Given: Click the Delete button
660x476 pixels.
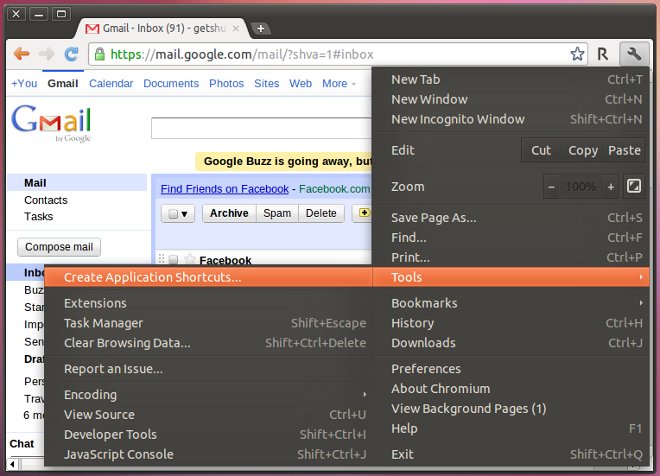Looking at the screenshot, I should coord(321,213).
